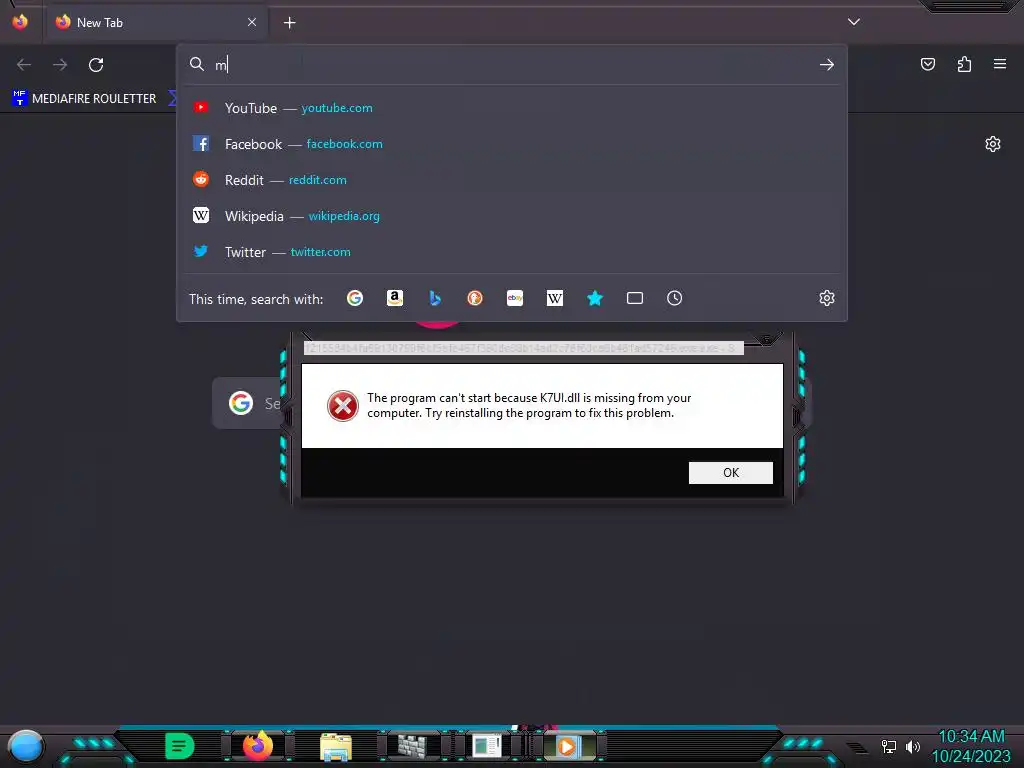Open the new tab page personalize gear
The image size is (1024, 768).
click(x=993, y=144)
